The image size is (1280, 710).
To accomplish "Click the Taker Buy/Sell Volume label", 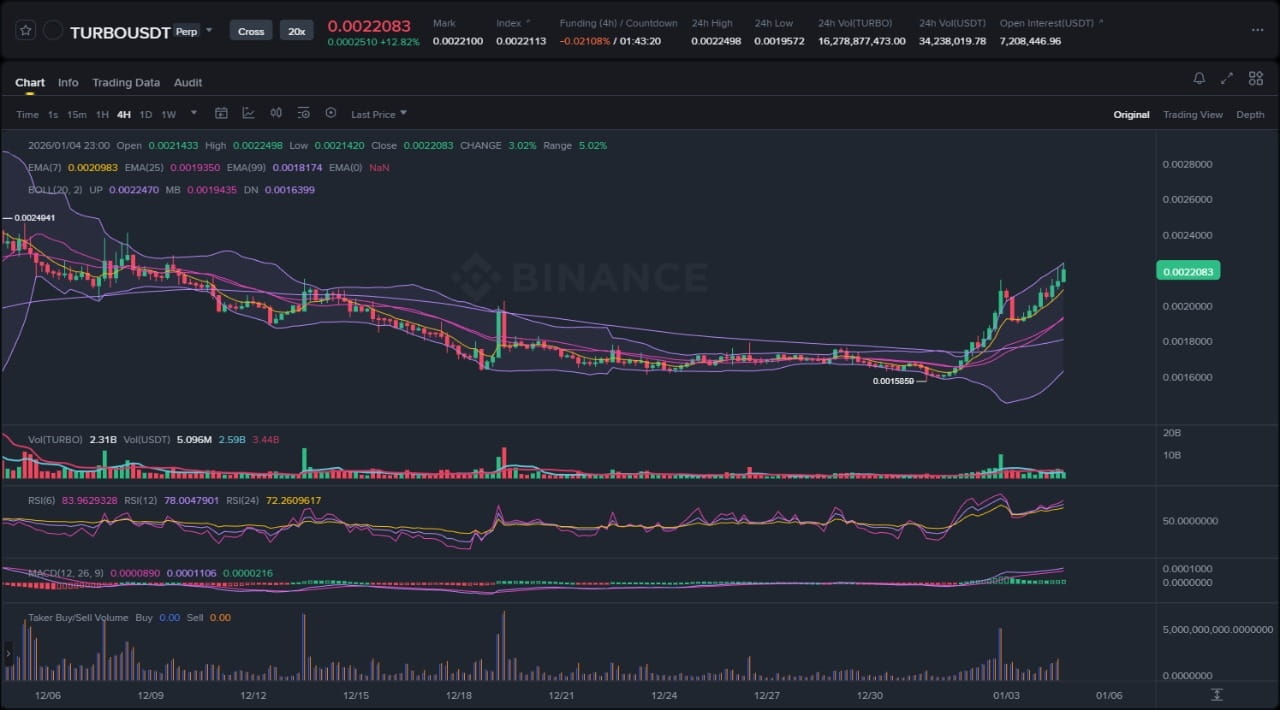I will (x=78, y=618).
